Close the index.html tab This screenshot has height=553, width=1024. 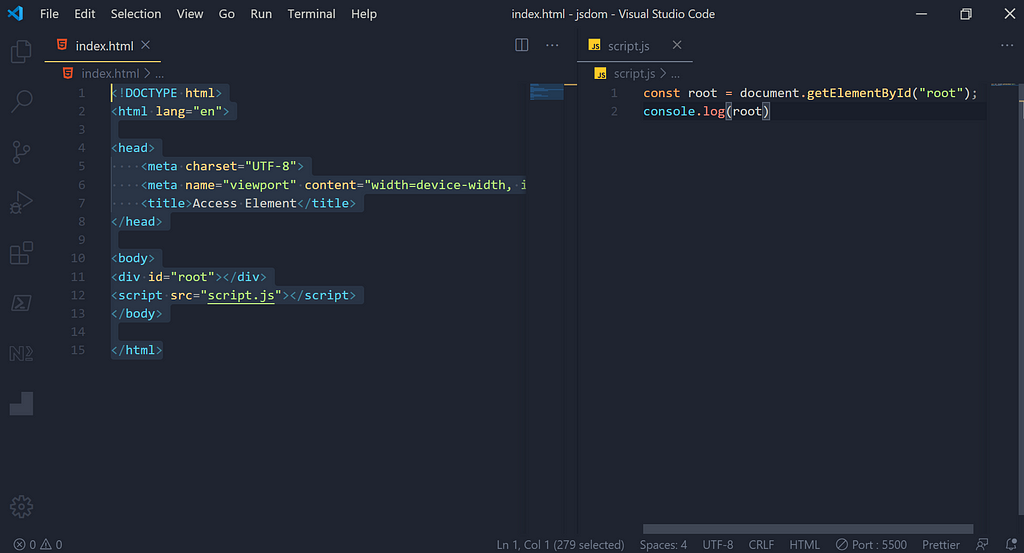[146, 44]
